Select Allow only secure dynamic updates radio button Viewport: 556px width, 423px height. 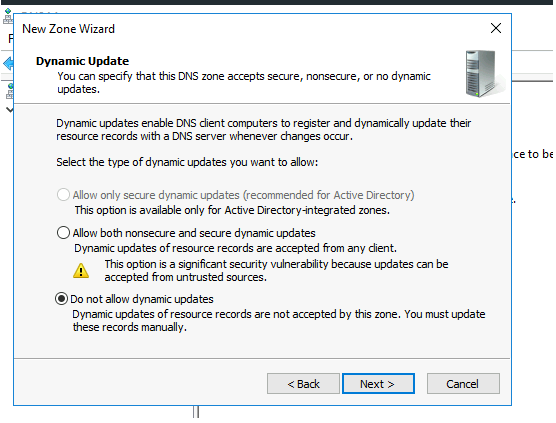click(x=63, y=195)
